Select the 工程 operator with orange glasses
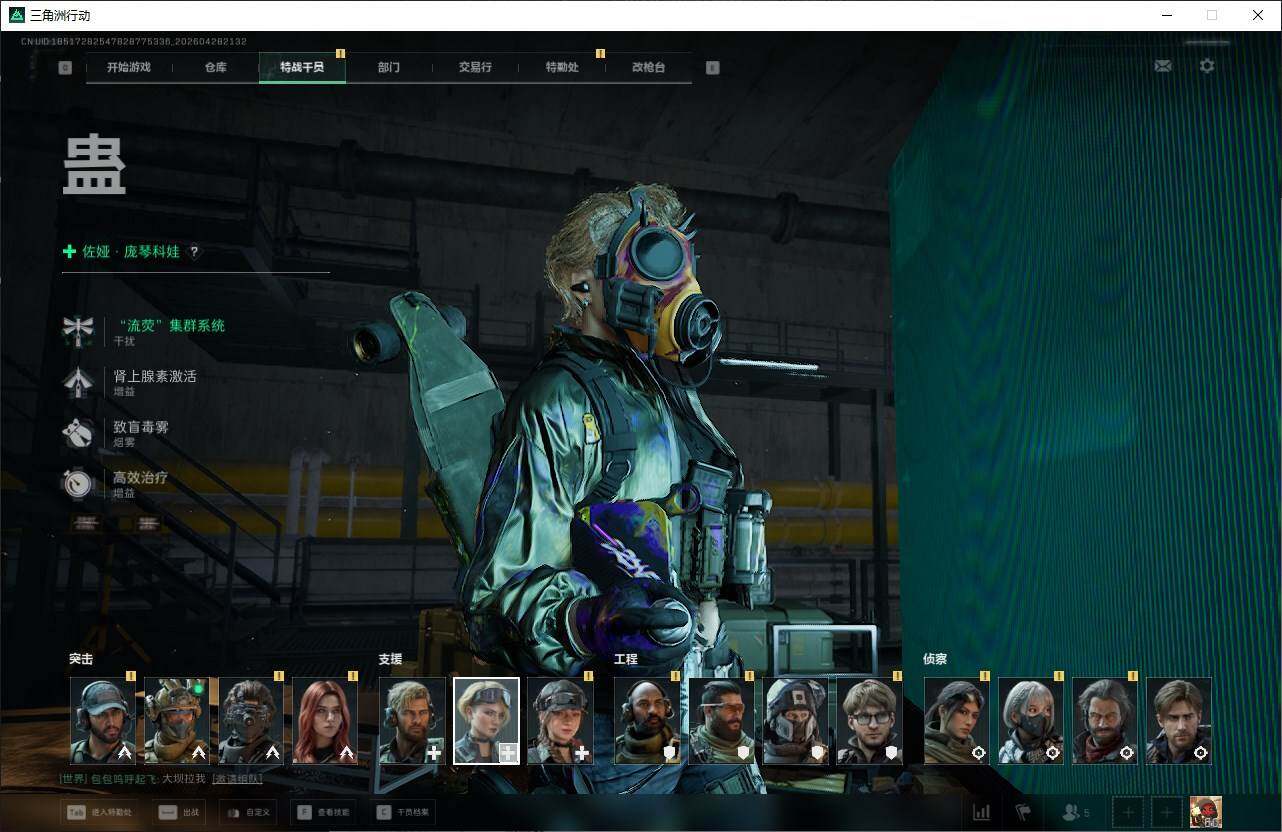Viewport: 1282px width, 832px height. point(721,721)
